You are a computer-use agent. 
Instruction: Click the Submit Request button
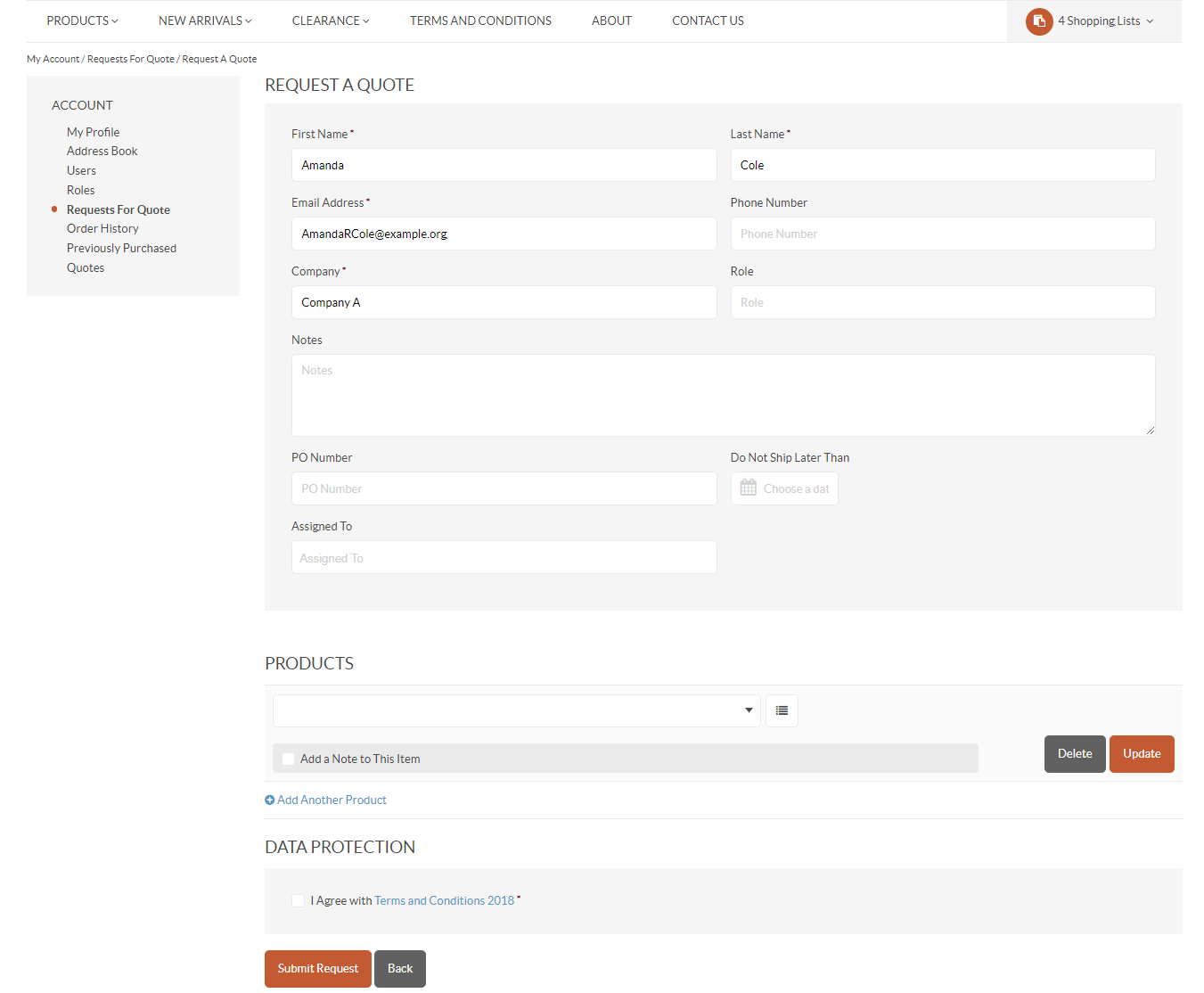(318, 969)
